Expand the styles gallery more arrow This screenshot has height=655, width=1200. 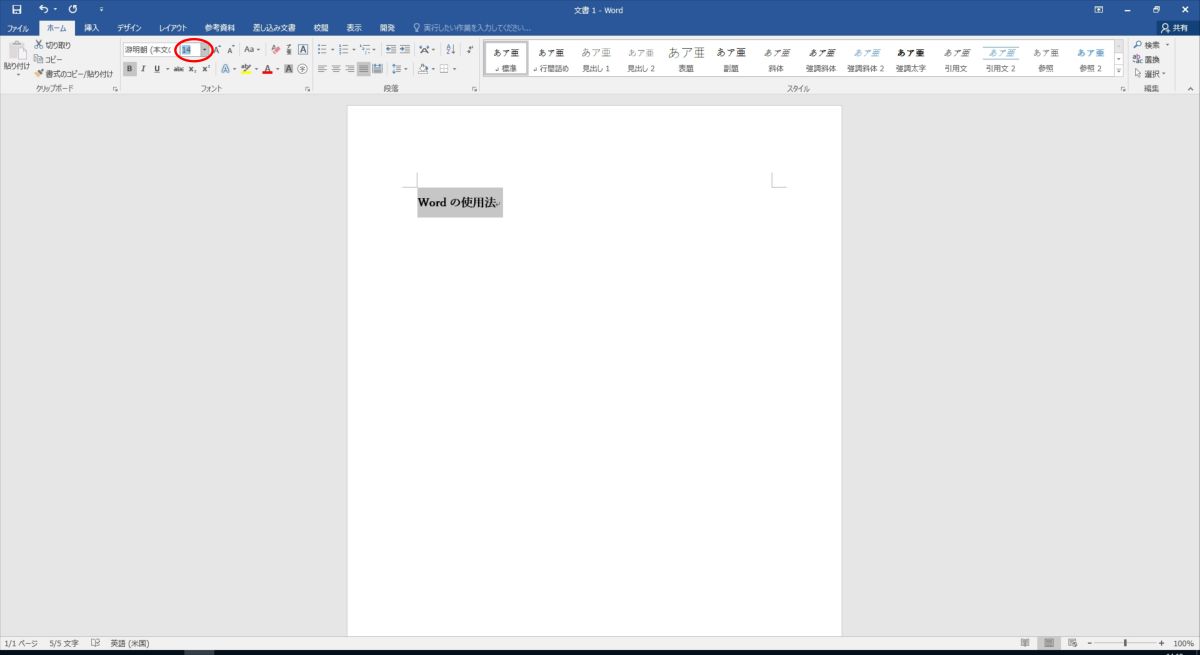(1120, 72)
